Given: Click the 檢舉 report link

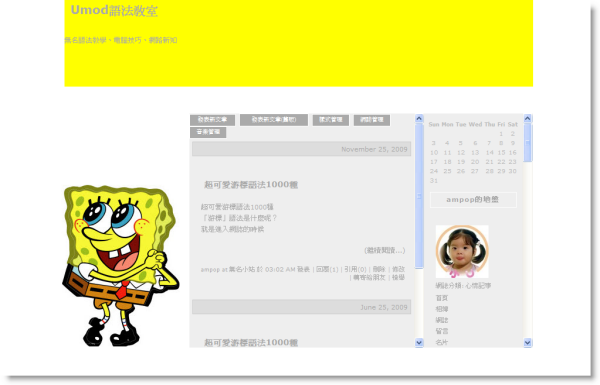Looking at the screenshot, I should point(398,277).
